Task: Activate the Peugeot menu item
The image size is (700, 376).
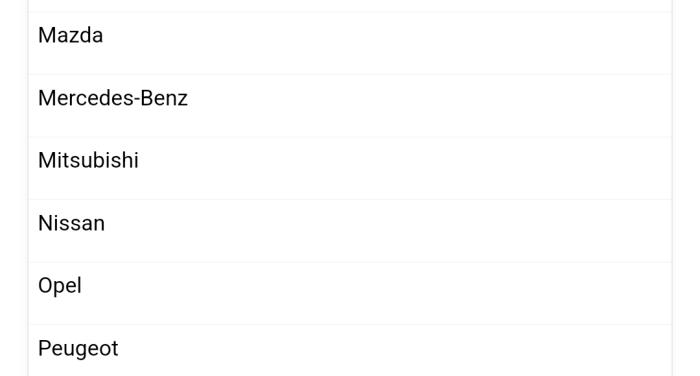Action: (x=350, y=351)
